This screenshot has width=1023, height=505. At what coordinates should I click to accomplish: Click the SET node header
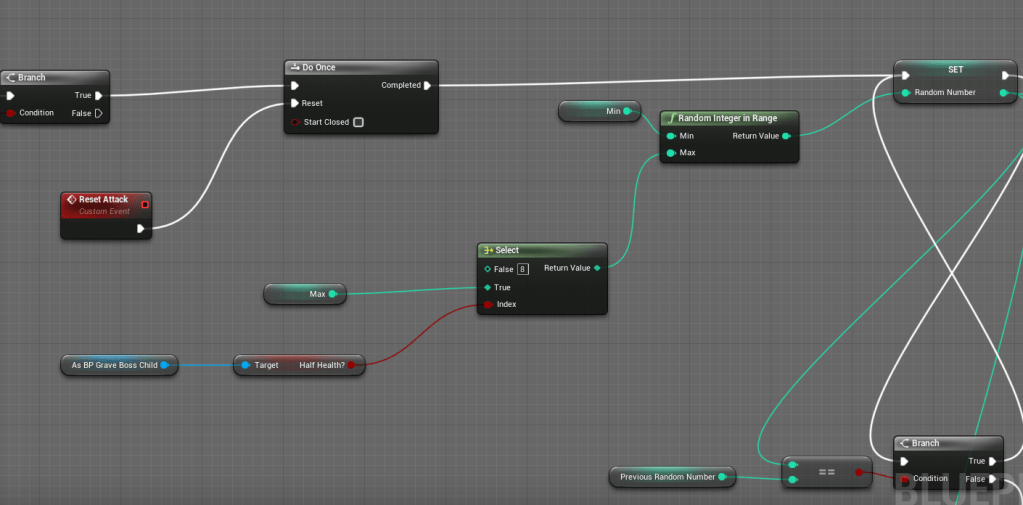pos(954,70)
